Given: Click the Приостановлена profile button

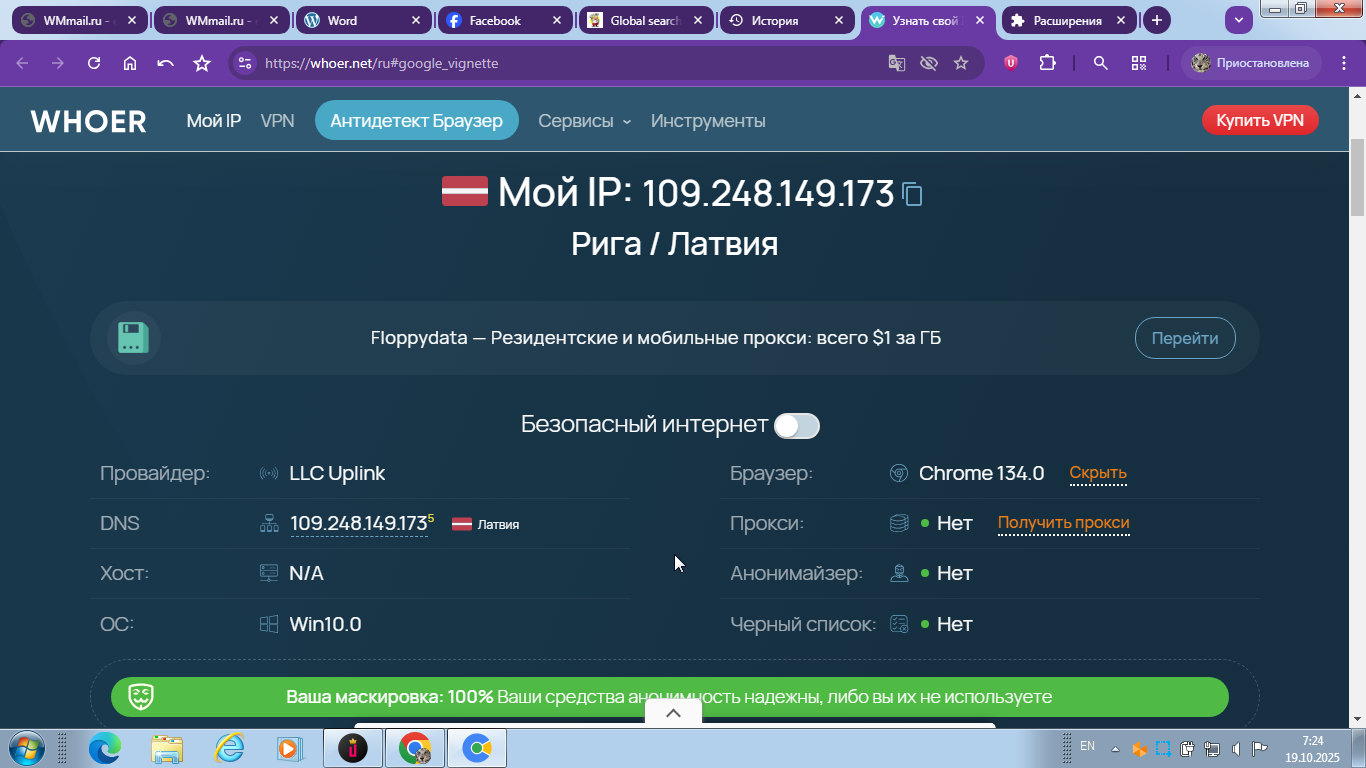Looking at the screenshot, I should (x=1251, y=63).
